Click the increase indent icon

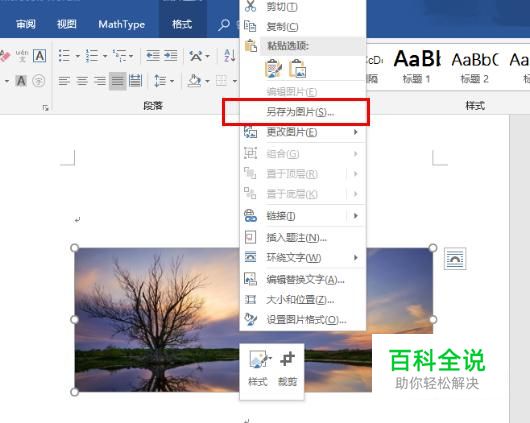point(171,55)
